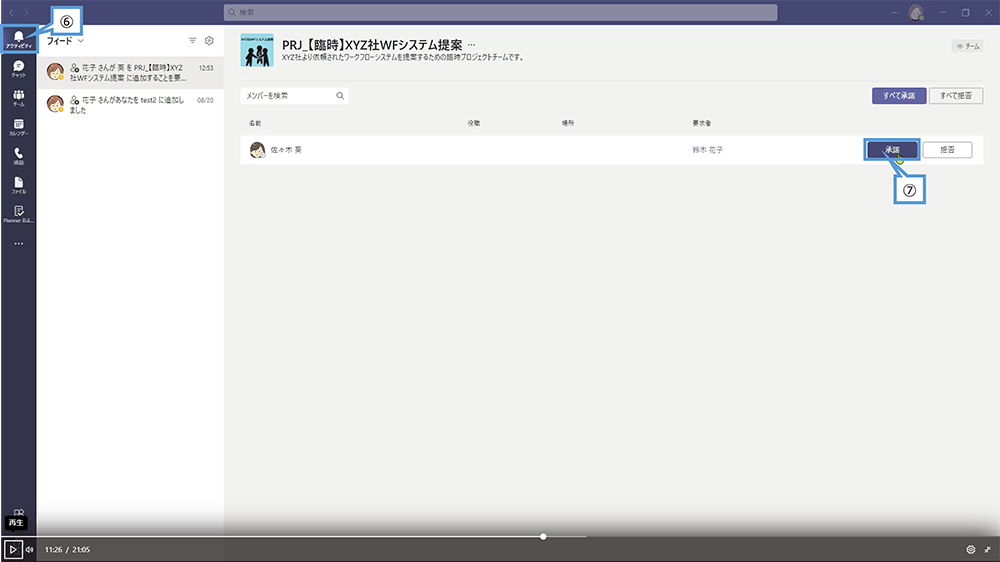This screenshot has height=562, width=1000.
Task: Open Calendar in the left sidebar
Action: click(x=18, y=127)
